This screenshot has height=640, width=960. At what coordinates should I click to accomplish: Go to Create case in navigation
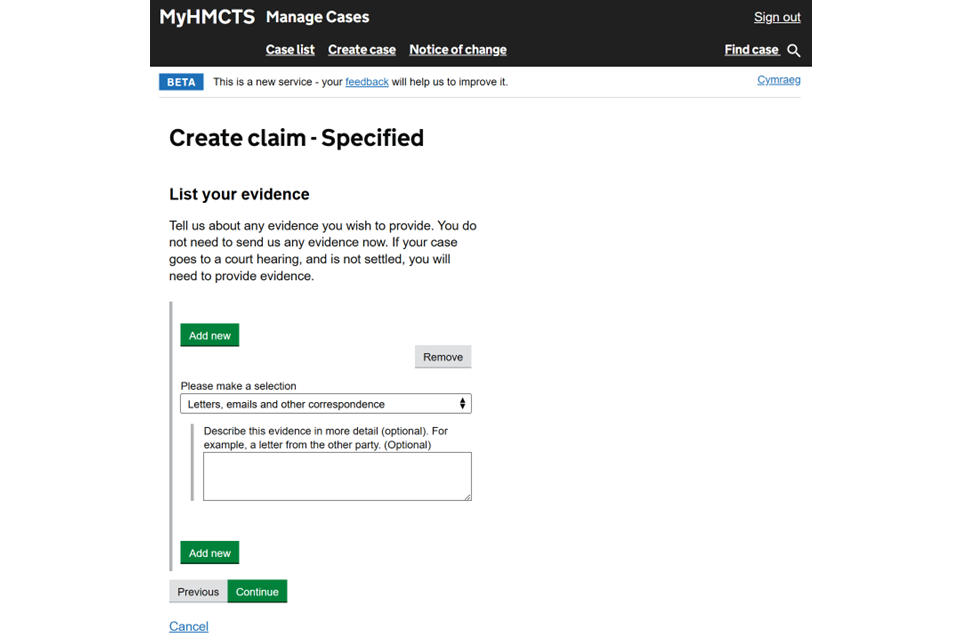coord(362,50)
